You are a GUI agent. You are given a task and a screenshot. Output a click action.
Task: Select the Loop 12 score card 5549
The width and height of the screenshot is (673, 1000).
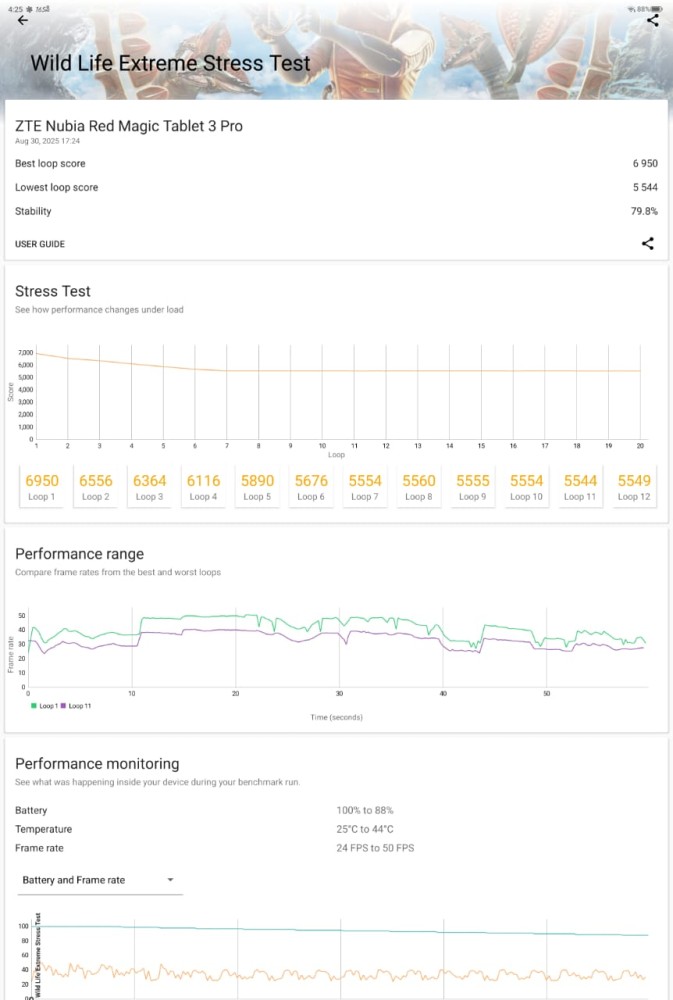(x=634, y=487)
